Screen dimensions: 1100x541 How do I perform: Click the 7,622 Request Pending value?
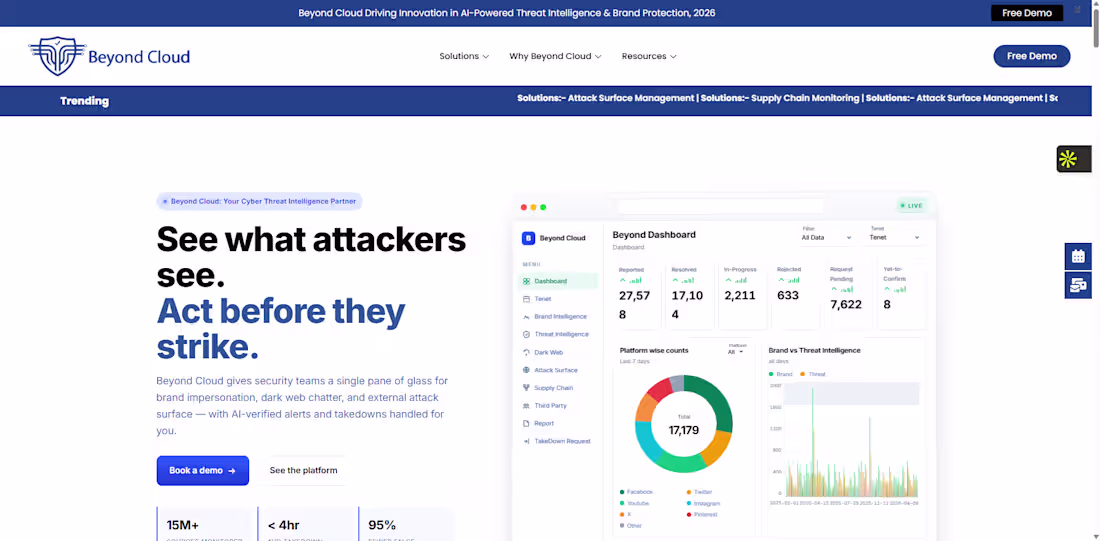click(x=845, y=305)
